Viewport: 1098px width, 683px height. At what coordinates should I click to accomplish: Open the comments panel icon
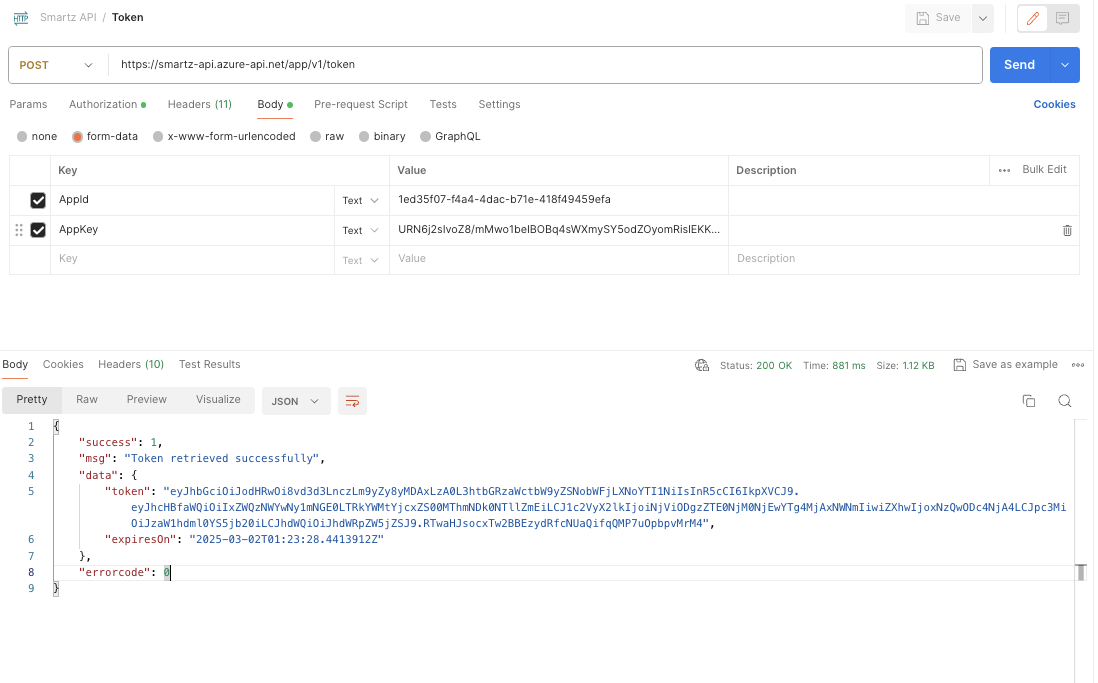click(1062, 18)
